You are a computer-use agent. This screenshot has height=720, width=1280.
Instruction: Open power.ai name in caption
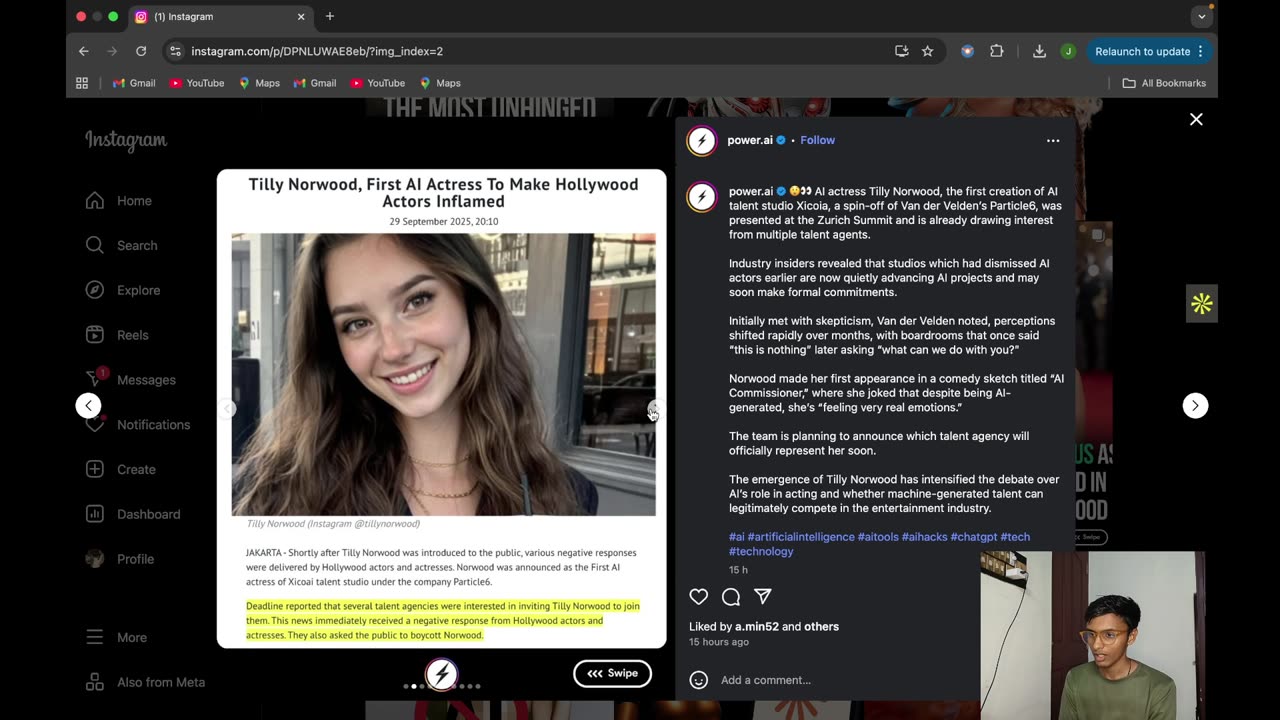point(751,191)
